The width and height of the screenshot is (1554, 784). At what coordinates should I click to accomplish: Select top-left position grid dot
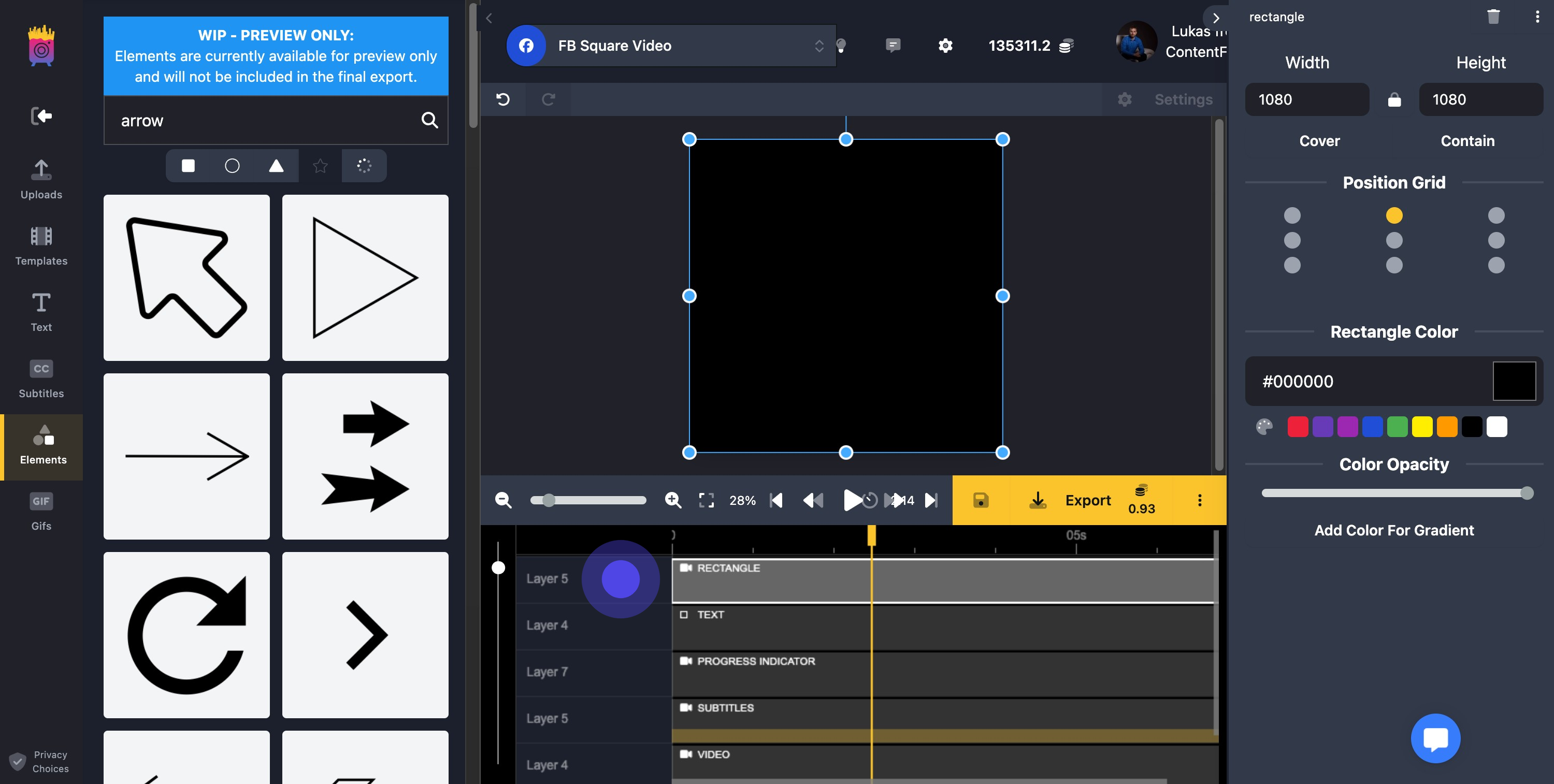click(1292, 215)
